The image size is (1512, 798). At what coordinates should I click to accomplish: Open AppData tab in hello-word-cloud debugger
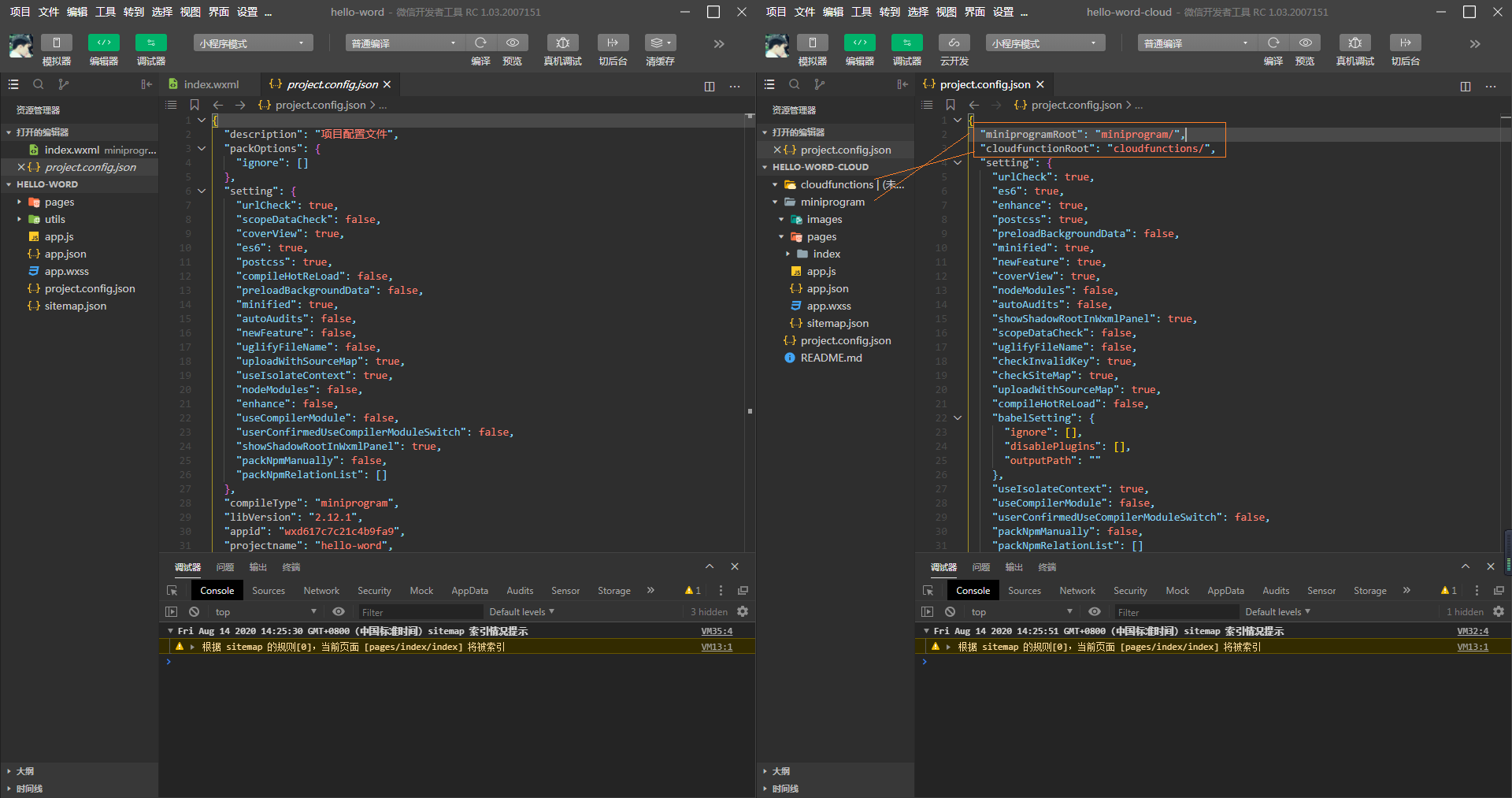1225,591
